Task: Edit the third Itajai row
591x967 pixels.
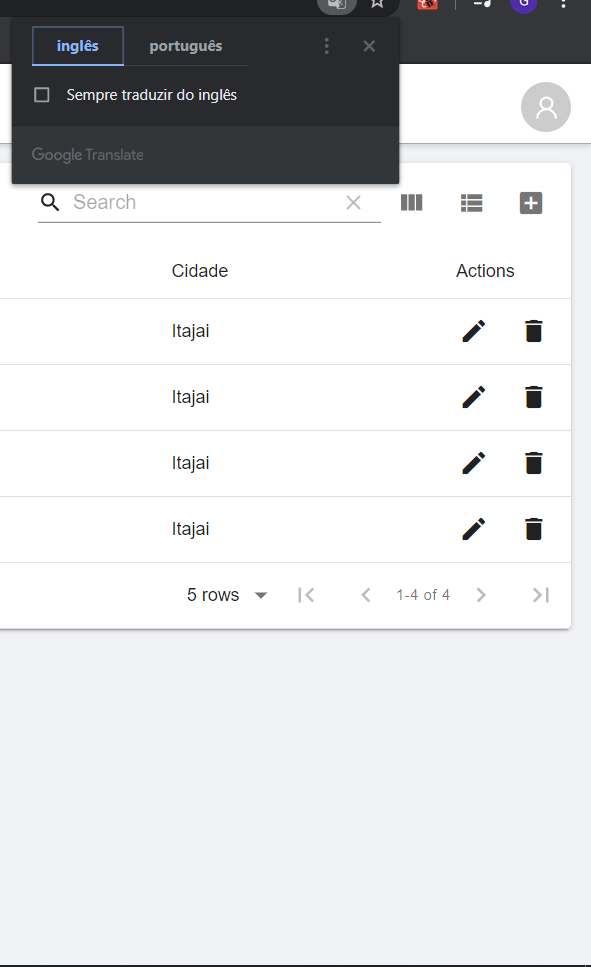Action: pos(472,462)
